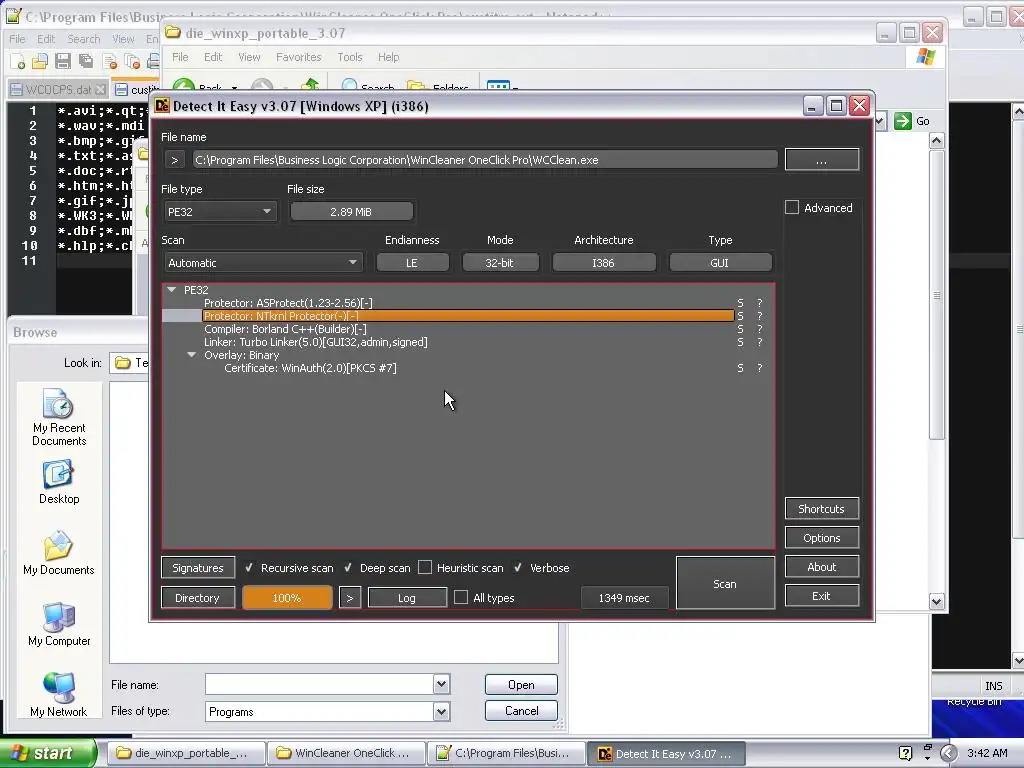Click the S for ASProtect row
The image size is (1024, 768).
pos(740,303)
